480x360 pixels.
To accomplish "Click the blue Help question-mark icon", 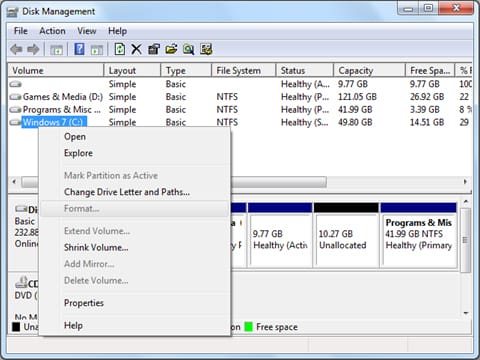I will (x=79, y=49).
